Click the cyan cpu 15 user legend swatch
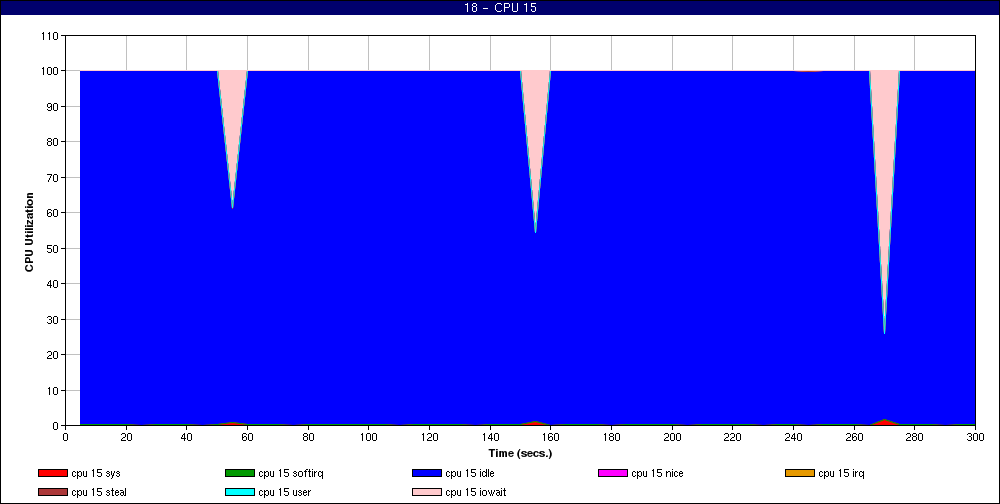 click(240, 493)
